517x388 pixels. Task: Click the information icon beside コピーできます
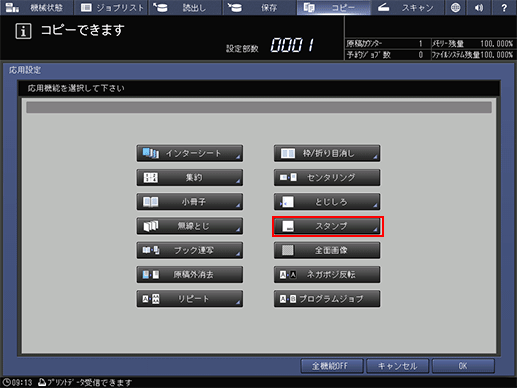coord(23,31)
